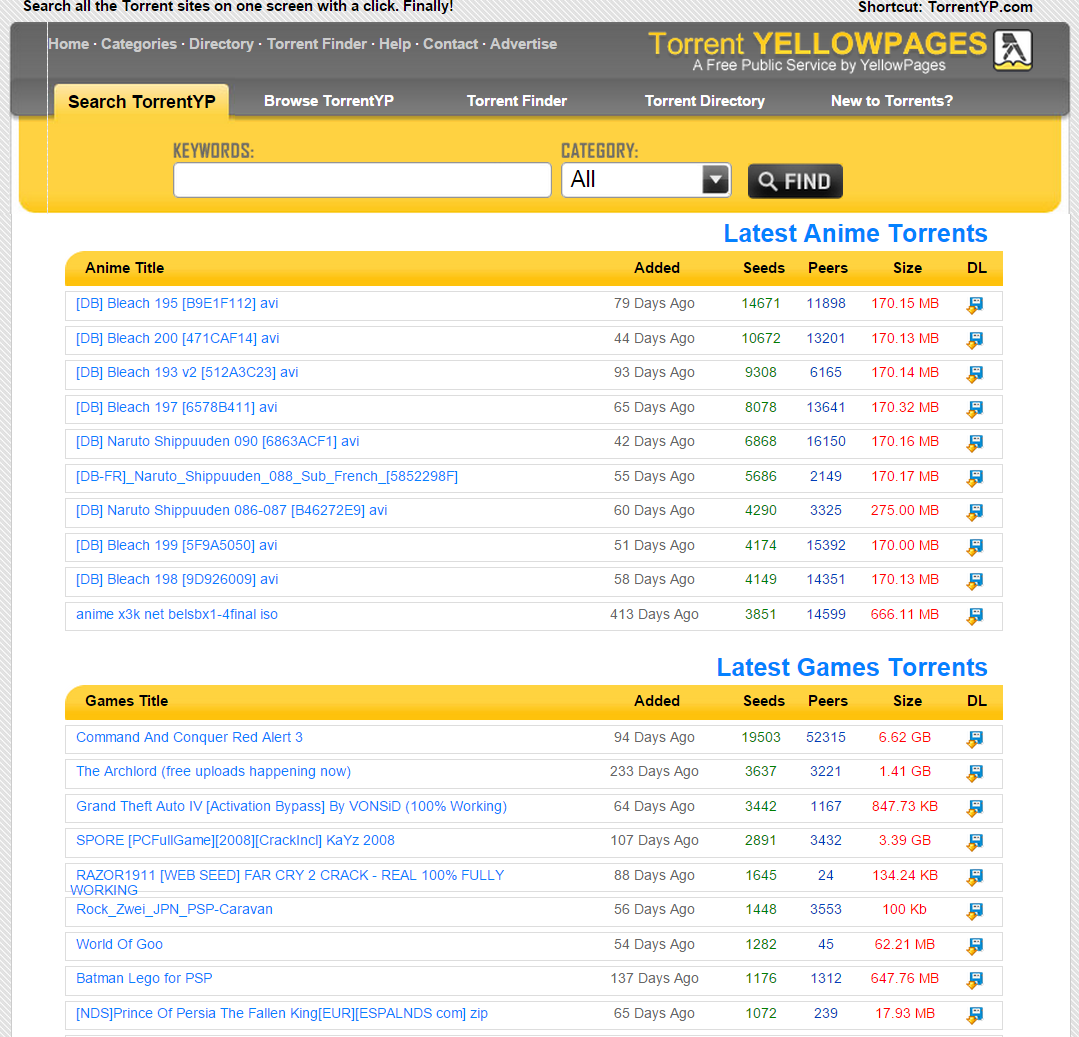Open SPORE PCFullGame KaYz 2008 link

pos(235,841)
